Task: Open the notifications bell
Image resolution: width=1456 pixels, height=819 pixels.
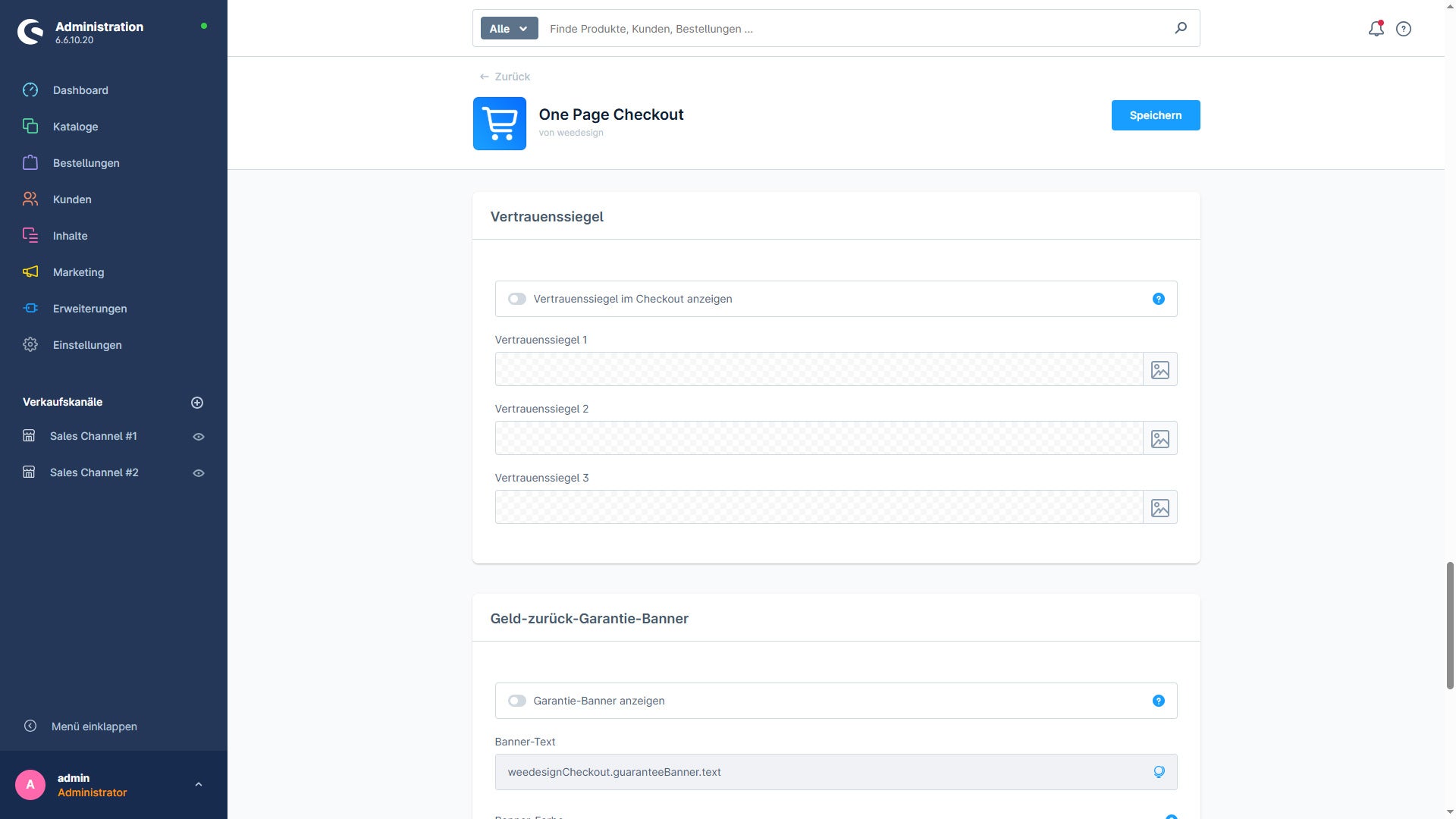Action: click(x=1376, y=29)
